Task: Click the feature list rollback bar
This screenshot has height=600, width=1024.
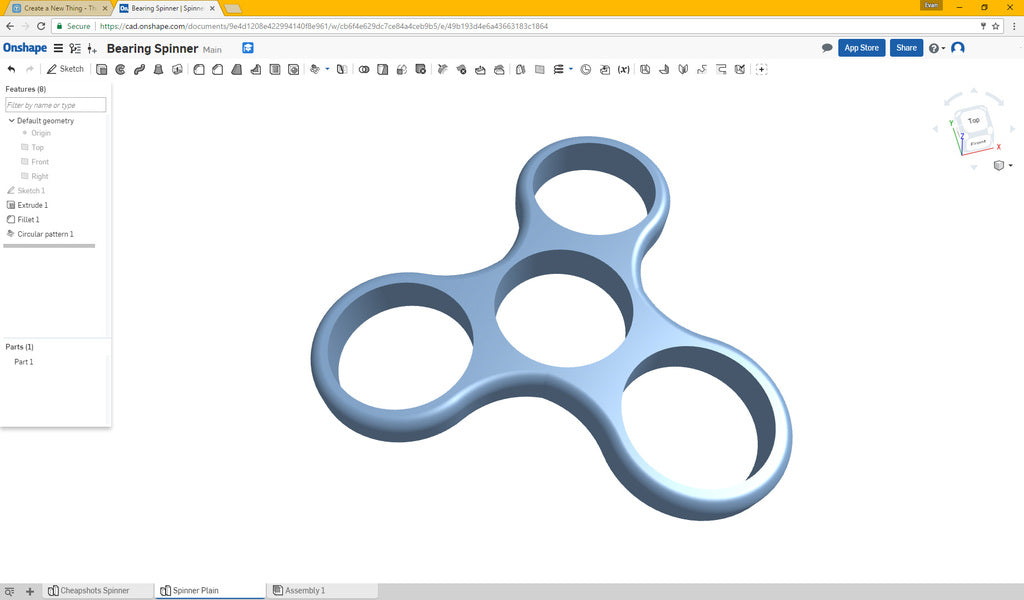Action: [49, 246]
